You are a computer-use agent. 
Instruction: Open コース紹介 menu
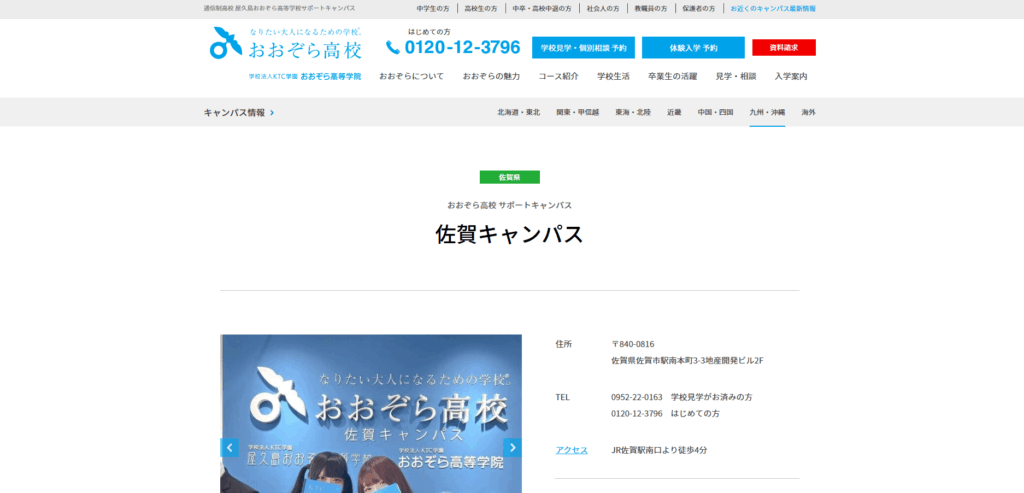pyautogui.click(x=558, y=76)
